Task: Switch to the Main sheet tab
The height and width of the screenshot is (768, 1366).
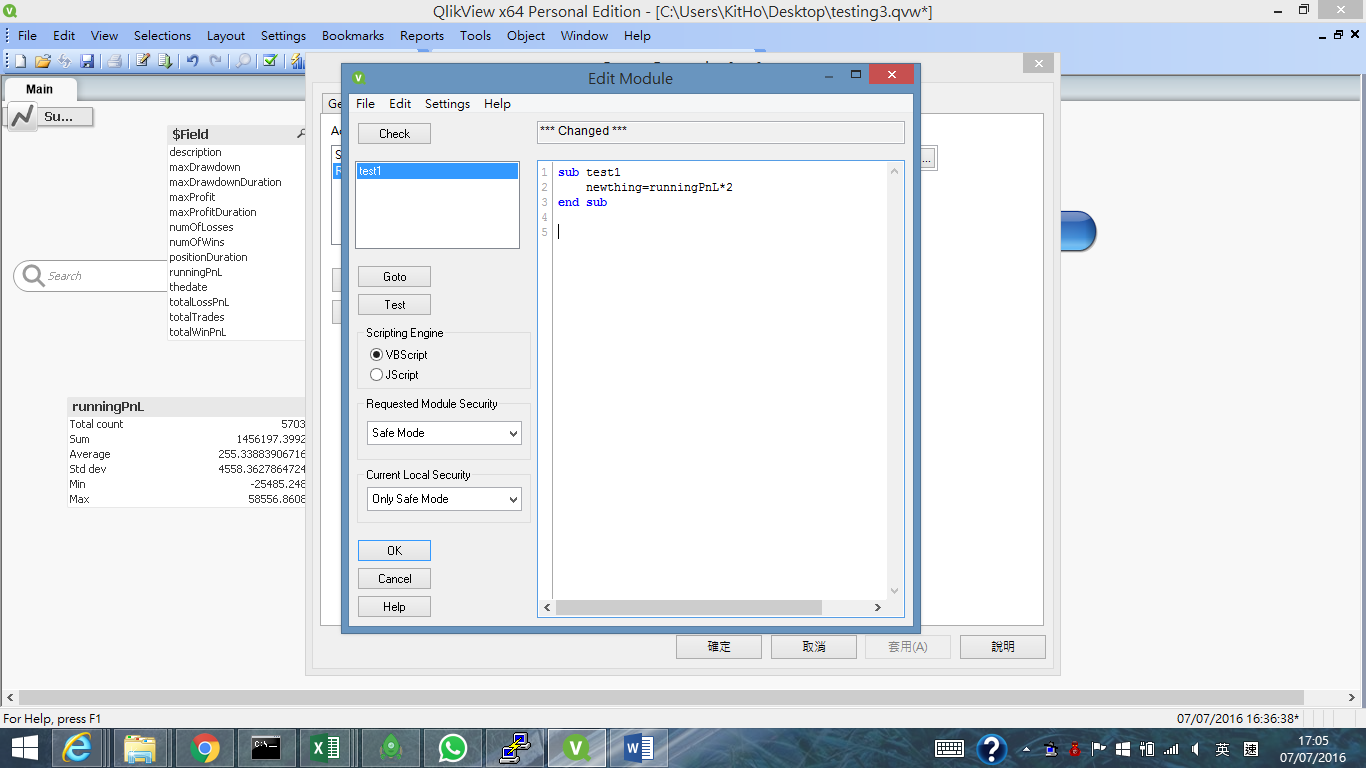Action: pyautogui.click(x=40, y=89)
